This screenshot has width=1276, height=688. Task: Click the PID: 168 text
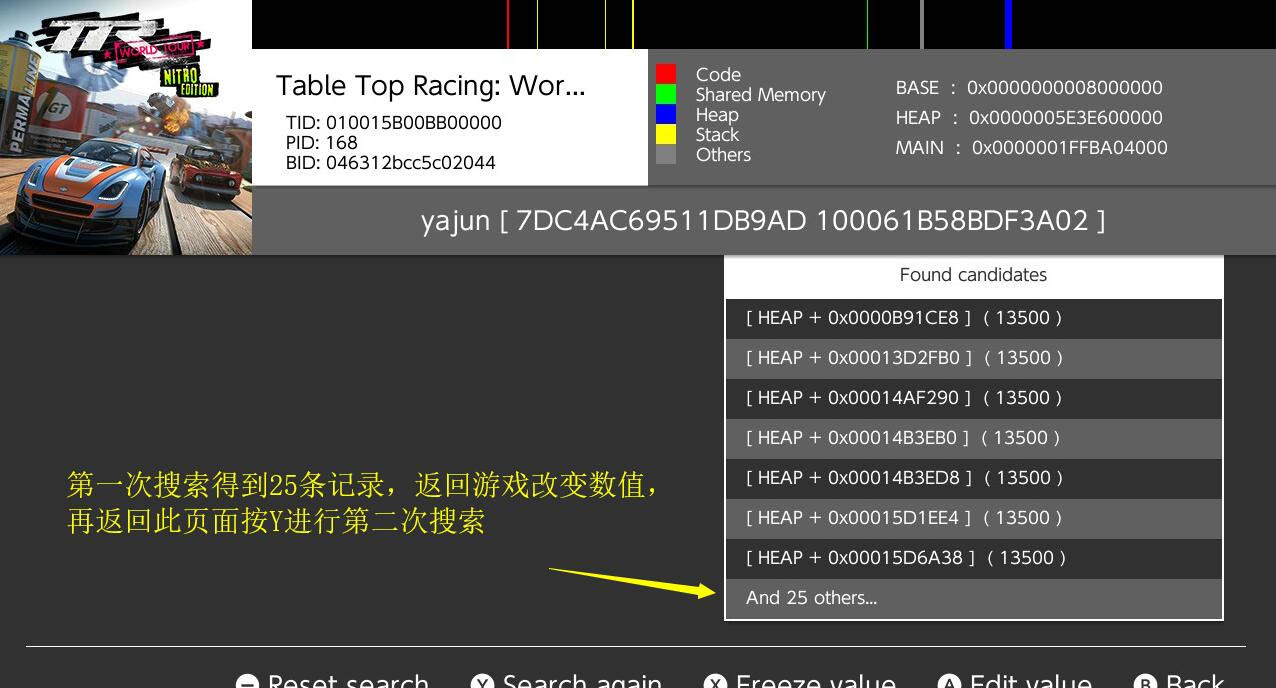point(322,143)
